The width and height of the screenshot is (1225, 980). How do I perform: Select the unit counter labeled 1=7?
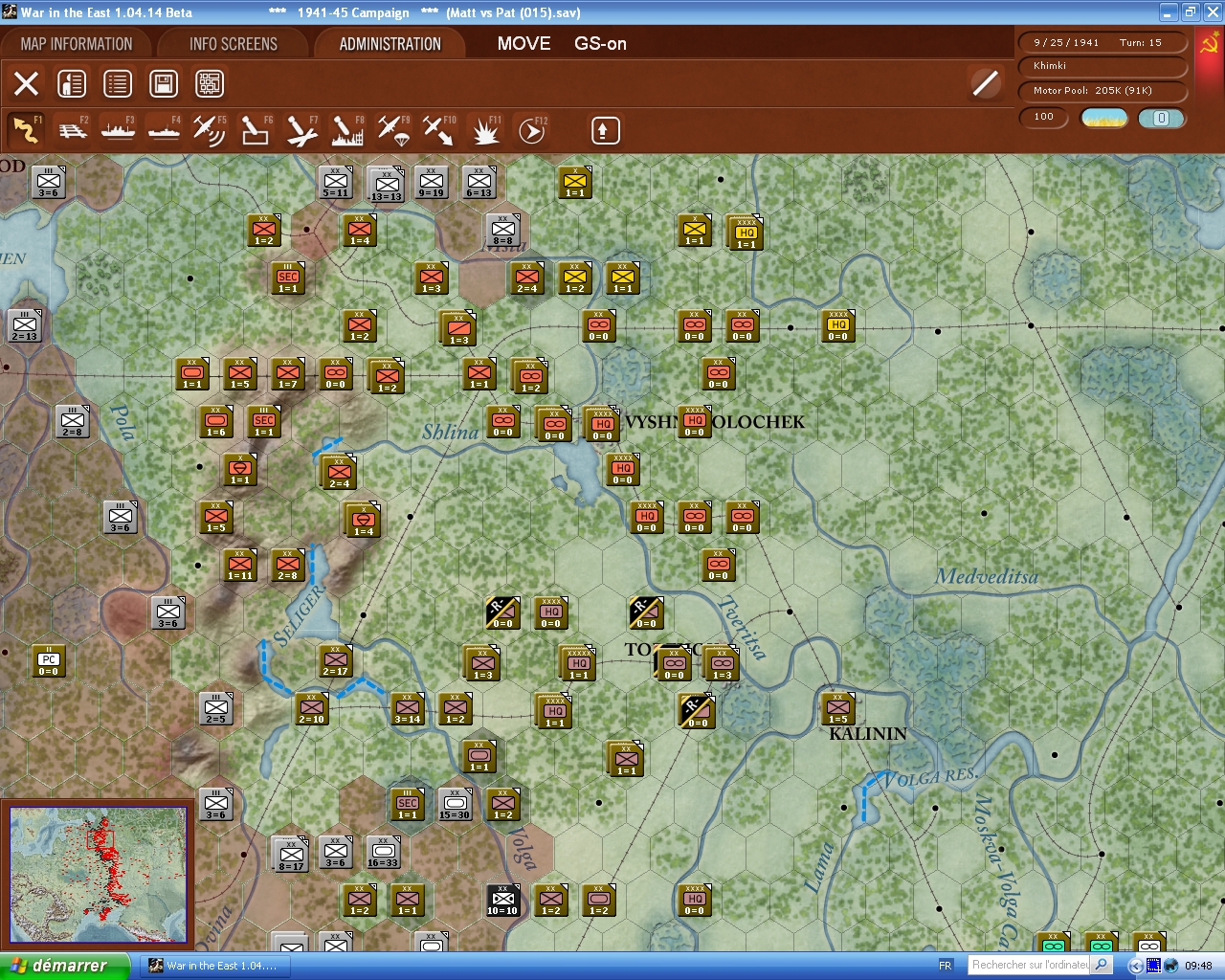point(287,373)
